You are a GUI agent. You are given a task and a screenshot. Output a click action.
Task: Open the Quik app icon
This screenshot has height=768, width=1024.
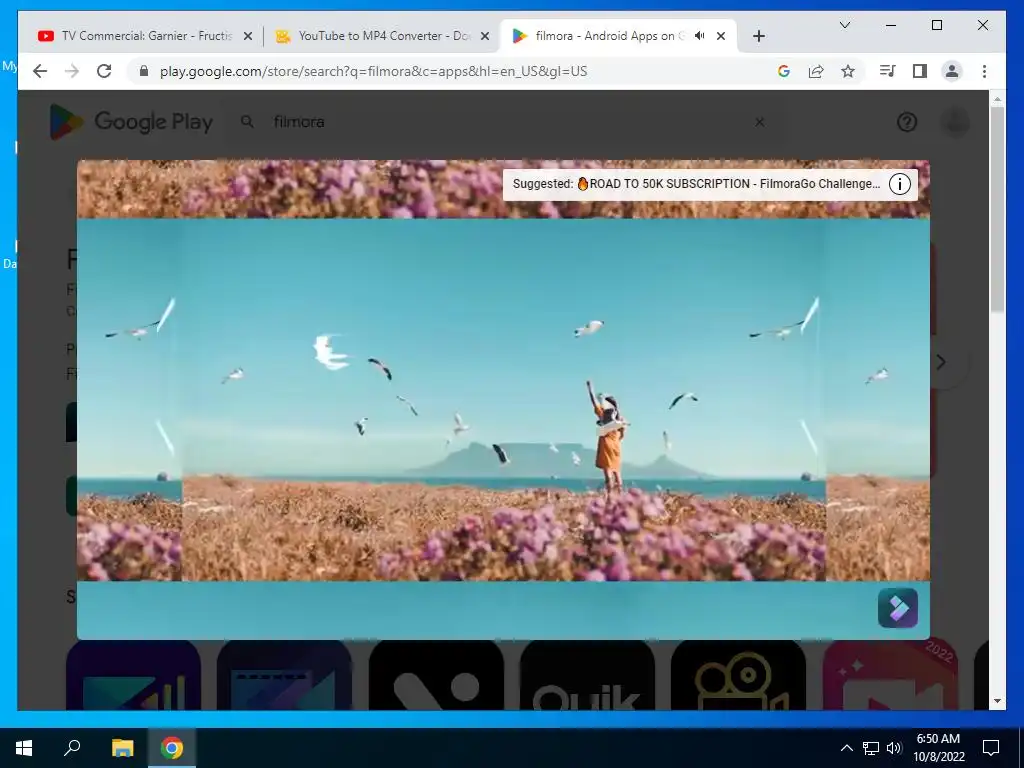click(x=587, y=675)
